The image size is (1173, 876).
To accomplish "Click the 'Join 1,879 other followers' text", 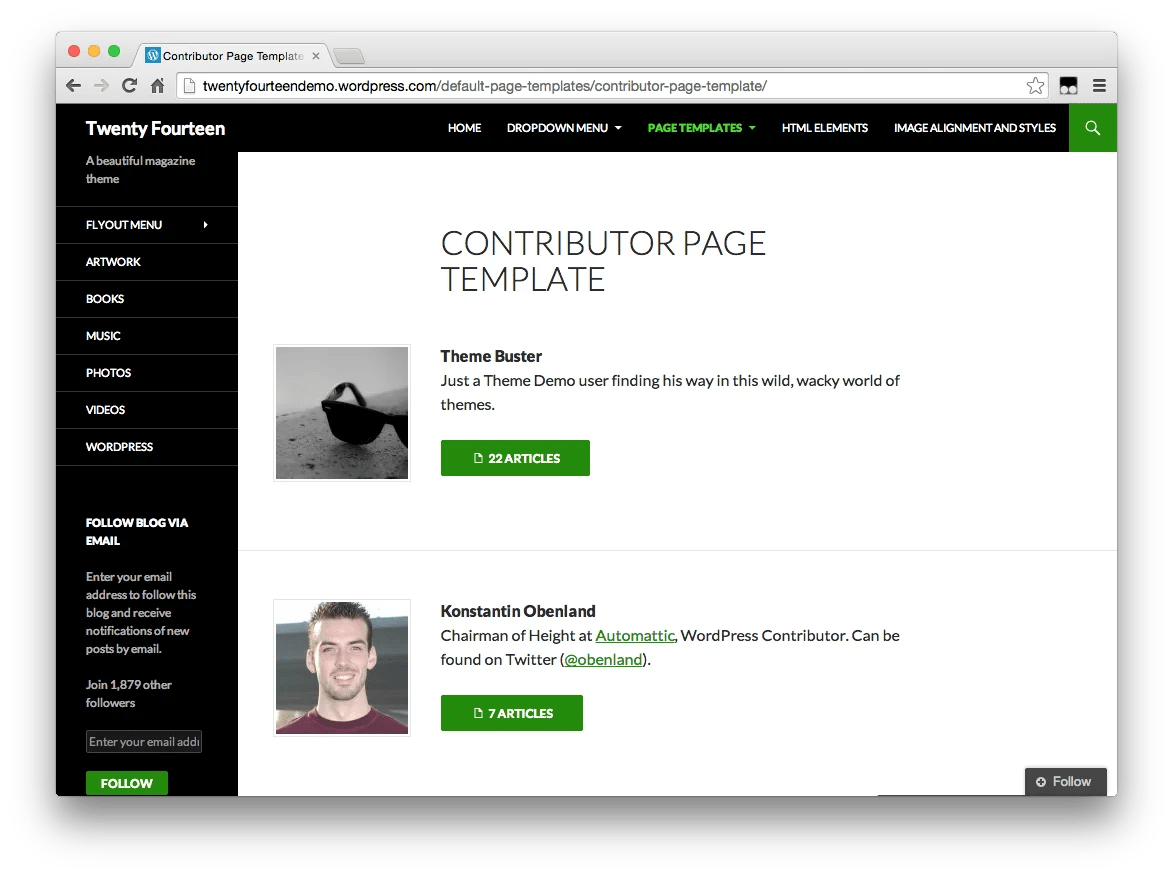I will [x=129, y=693].
